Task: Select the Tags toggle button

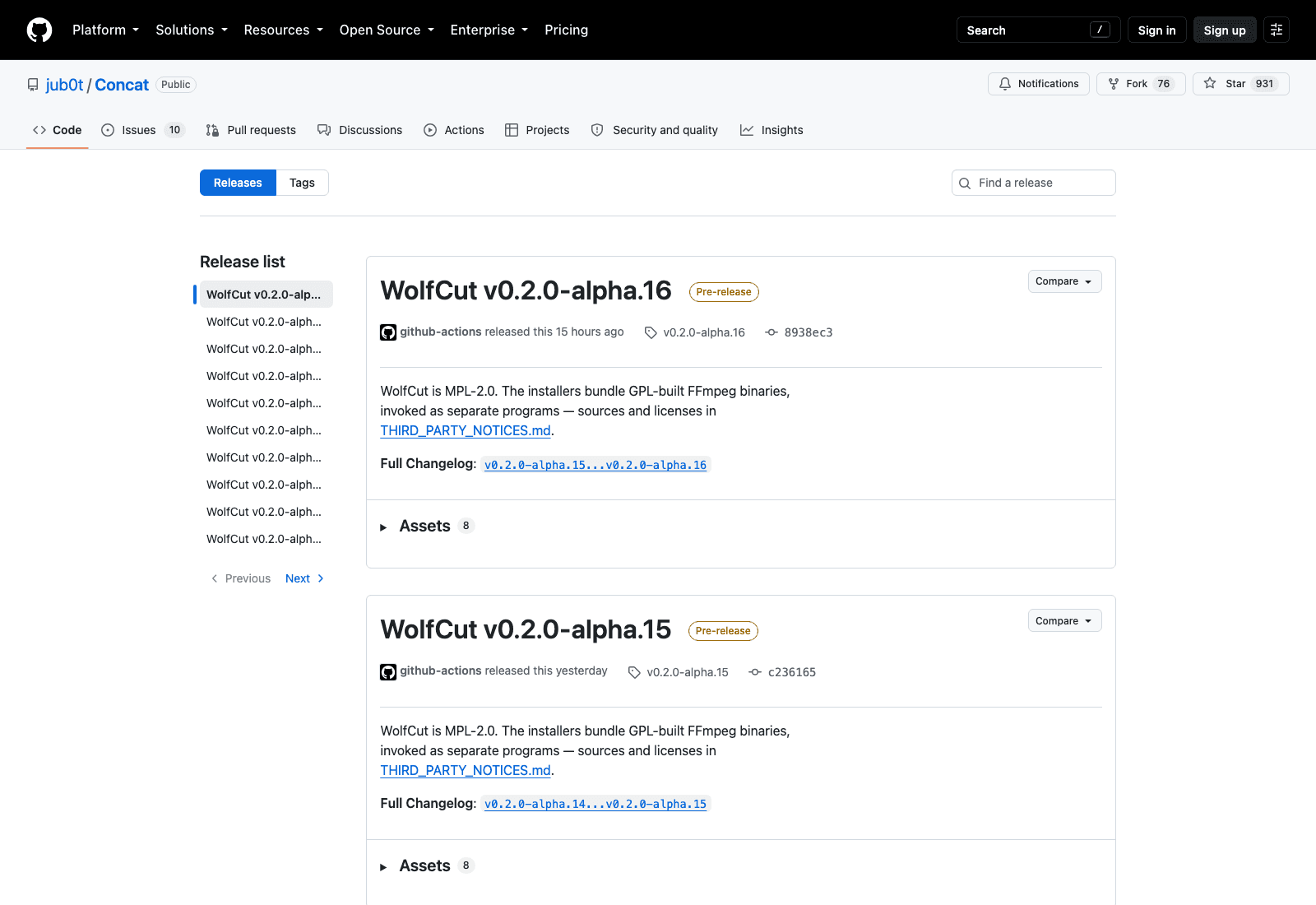Action: pos(302,183)
